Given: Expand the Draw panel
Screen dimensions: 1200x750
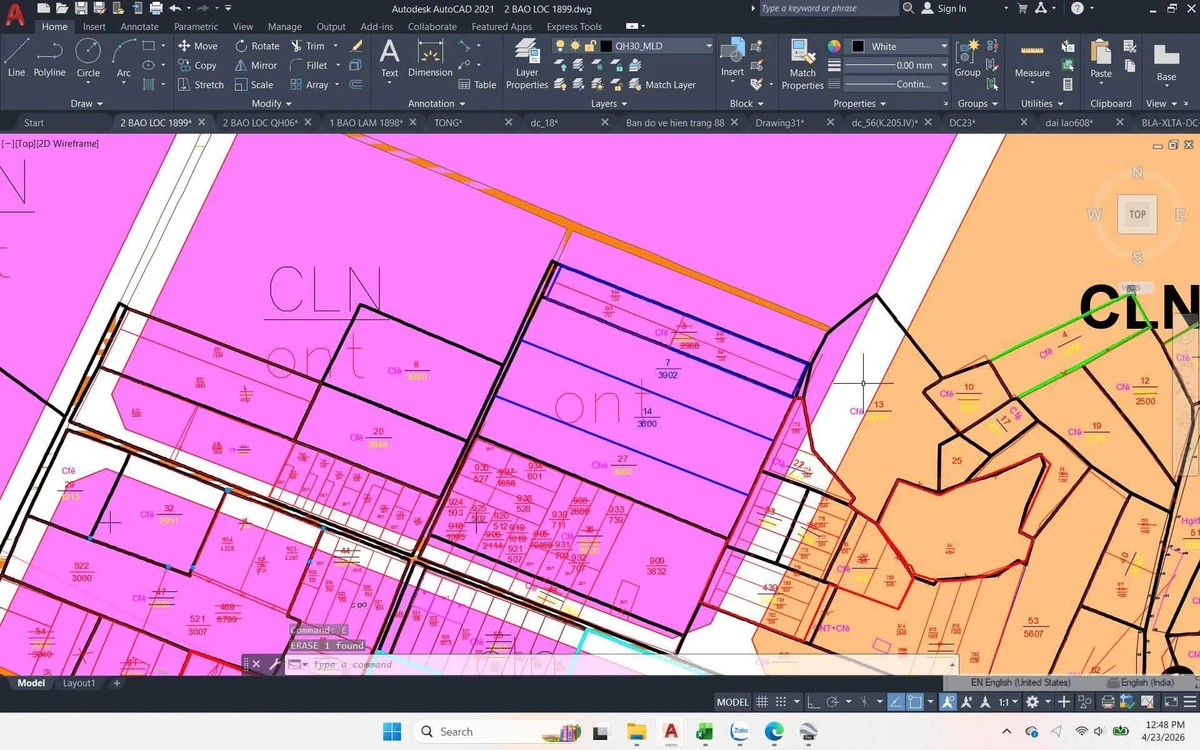Looking at the screenshot, I should [86, 103].
